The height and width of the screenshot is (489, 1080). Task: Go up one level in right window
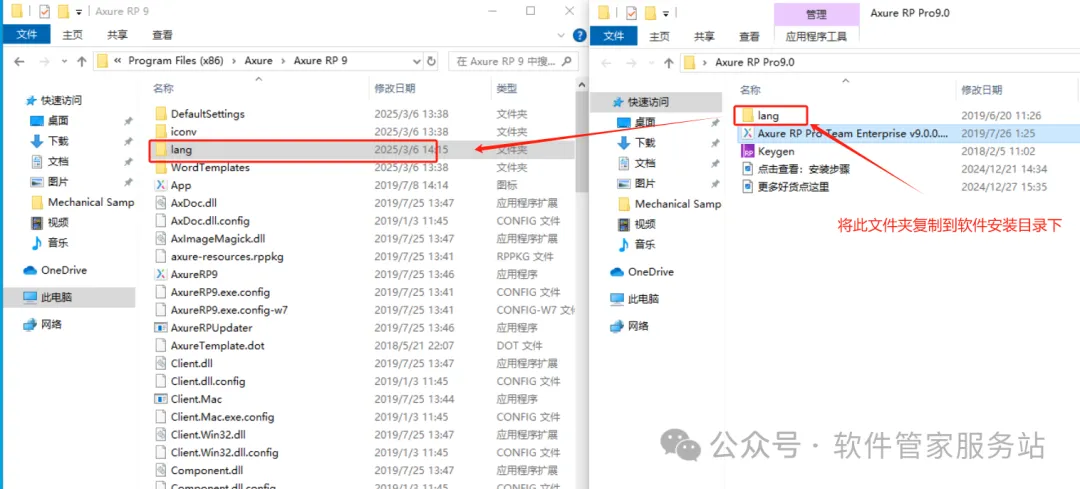click(668, 63)
